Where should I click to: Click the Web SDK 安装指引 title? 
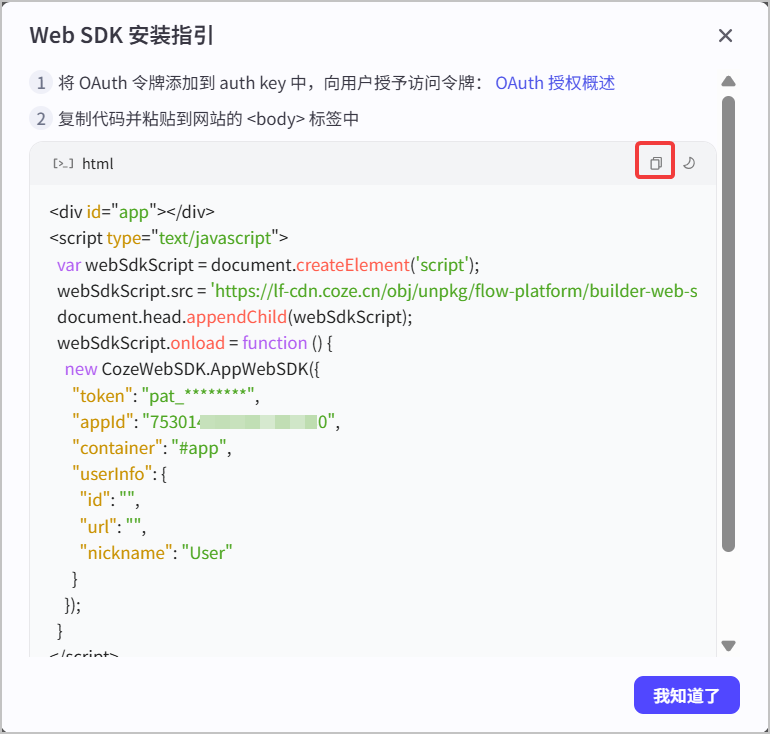coord(122,36)
